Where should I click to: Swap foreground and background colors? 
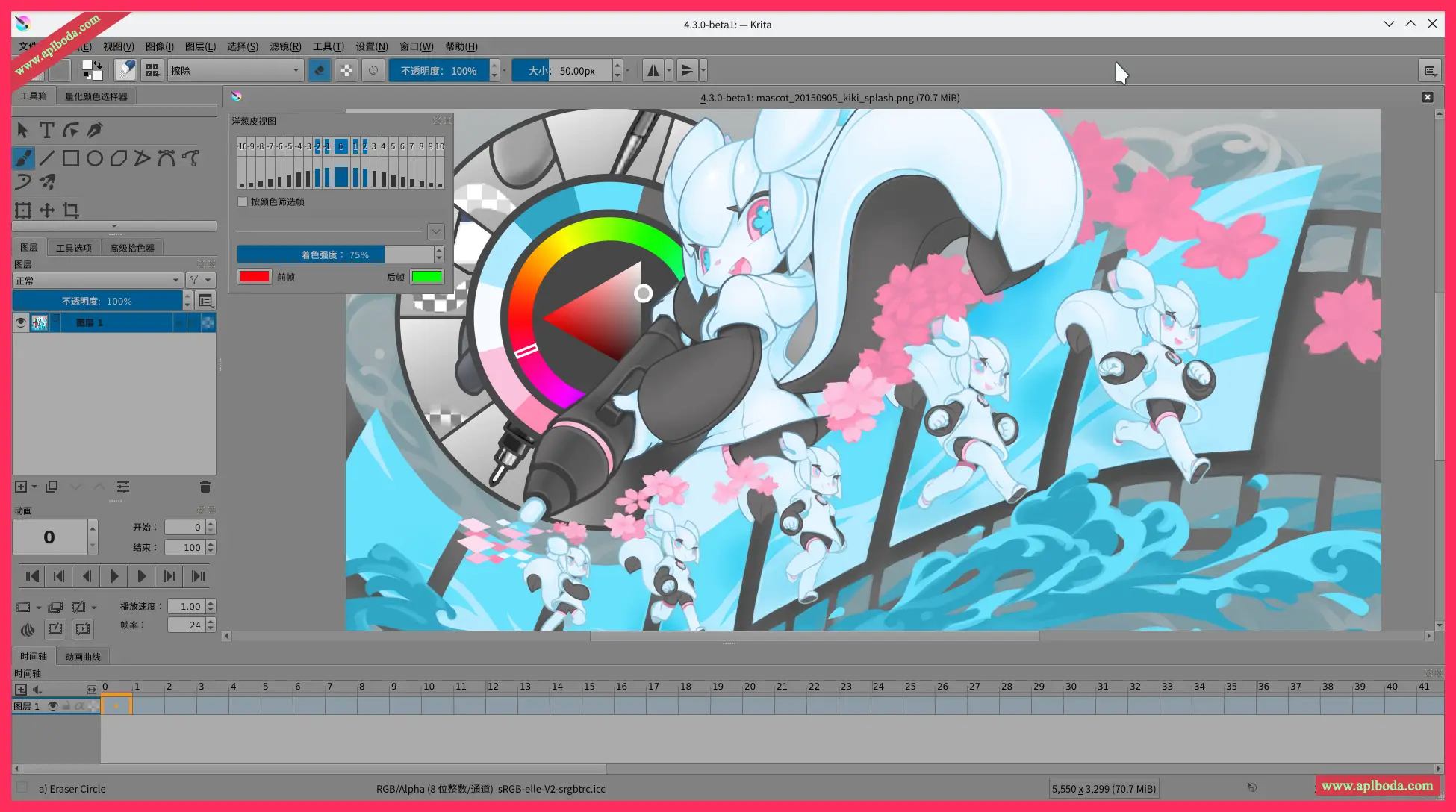point(98,63)
